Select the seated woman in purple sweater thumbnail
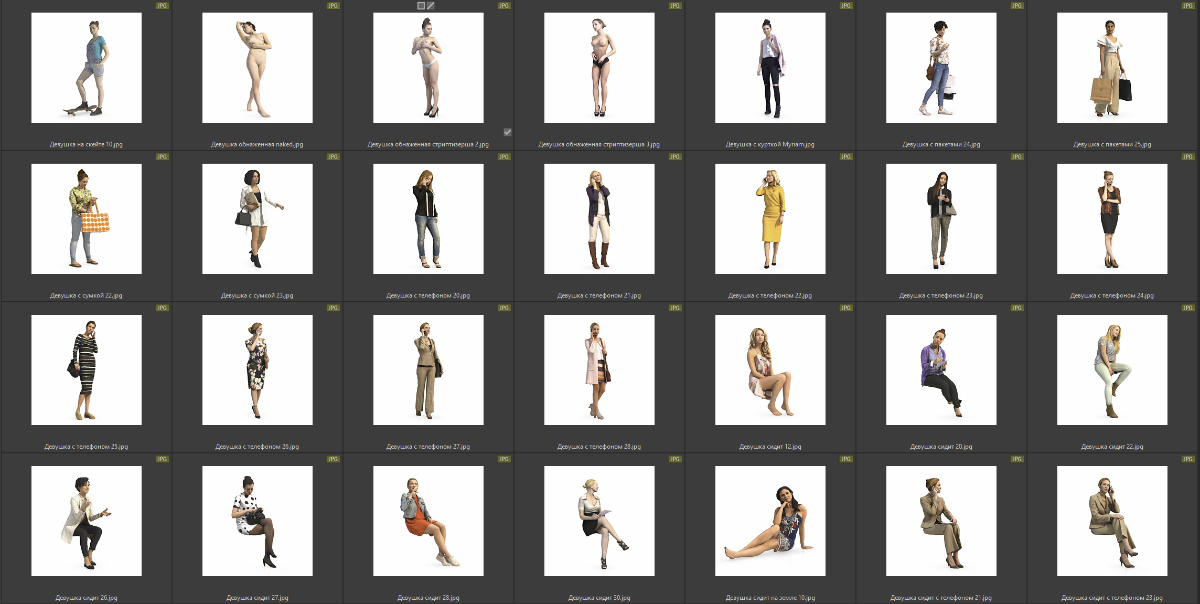Viewport: 1200px width, 604px height. pyautogui.click(x=941, y=370)
